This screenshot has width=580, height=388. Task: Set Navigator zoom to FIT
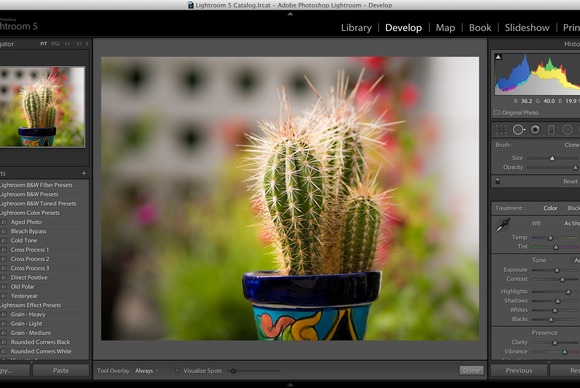[x=44, y=44]
